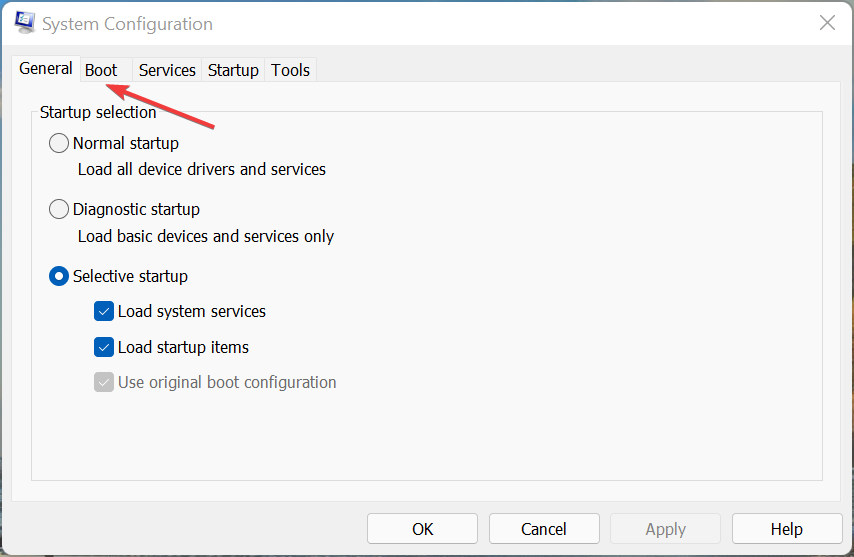Click the Startup selection group label
This screenshot has width=854, height=557.
click(98, 113)
